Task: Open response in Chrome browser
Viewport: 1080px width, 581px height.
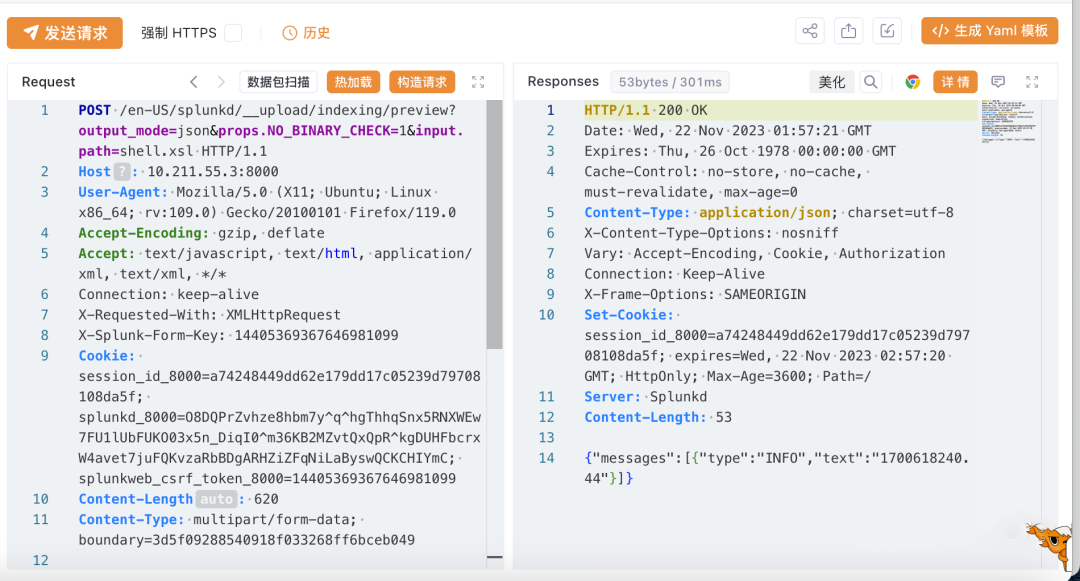Action: [913, 82]
